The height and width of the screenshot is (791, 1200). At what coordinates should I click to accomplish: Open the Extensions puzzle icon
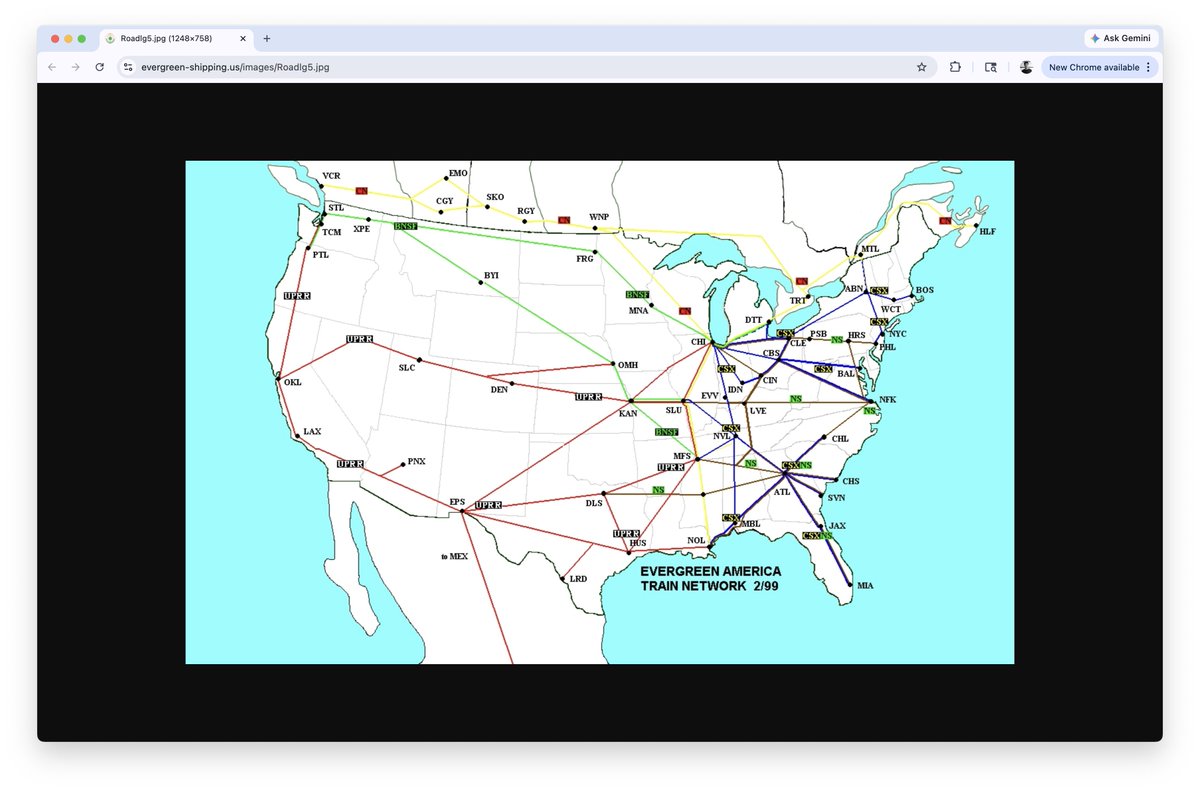[x=955, y=67]
